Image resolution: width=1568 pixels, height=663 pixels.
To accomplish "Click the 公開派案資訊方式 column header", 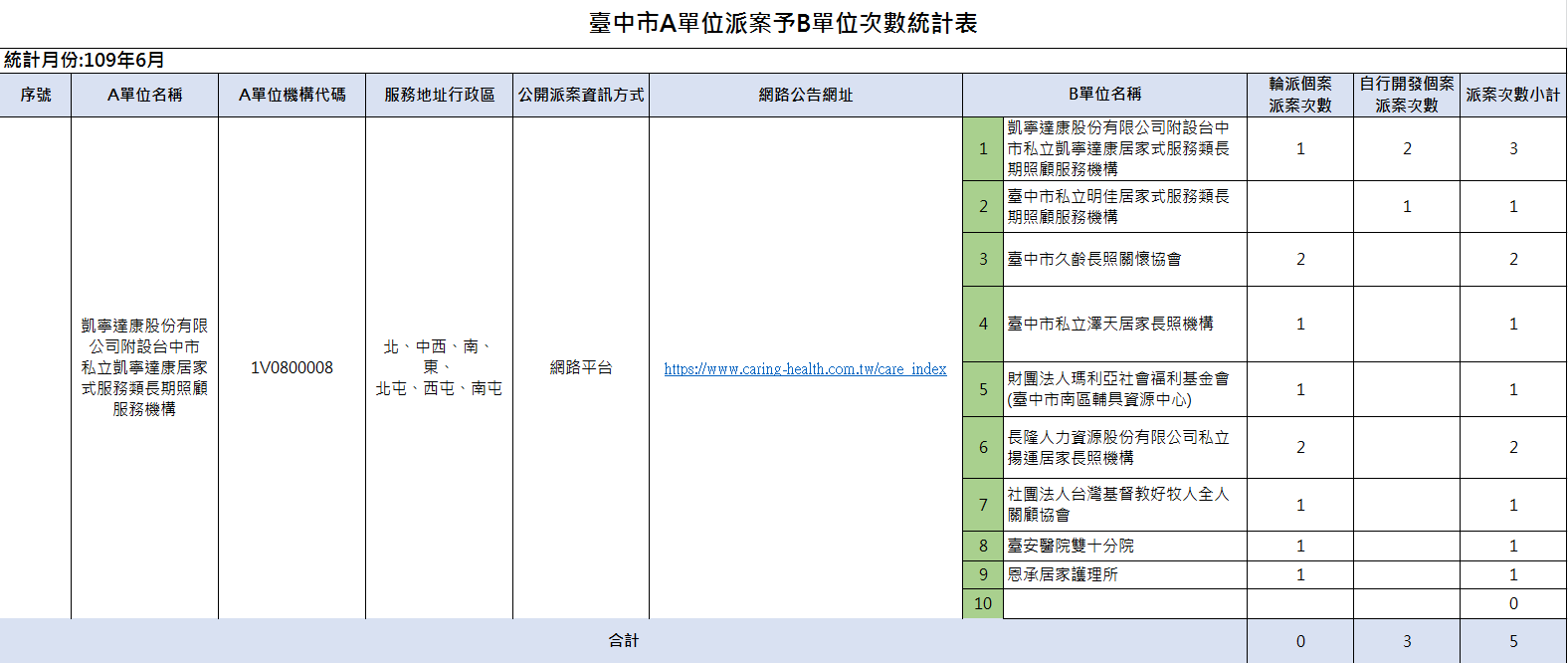I will (x=581, y=95).
